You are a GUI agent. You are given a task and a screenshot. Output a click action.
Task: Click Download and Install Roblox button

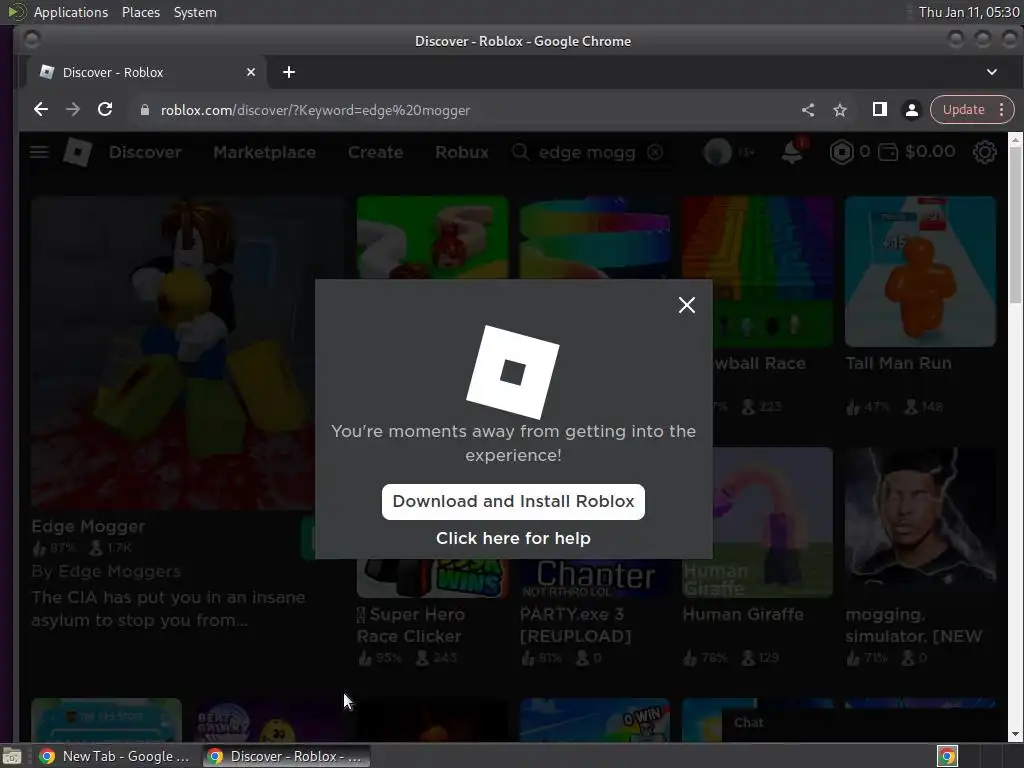(x=513, y=502)
